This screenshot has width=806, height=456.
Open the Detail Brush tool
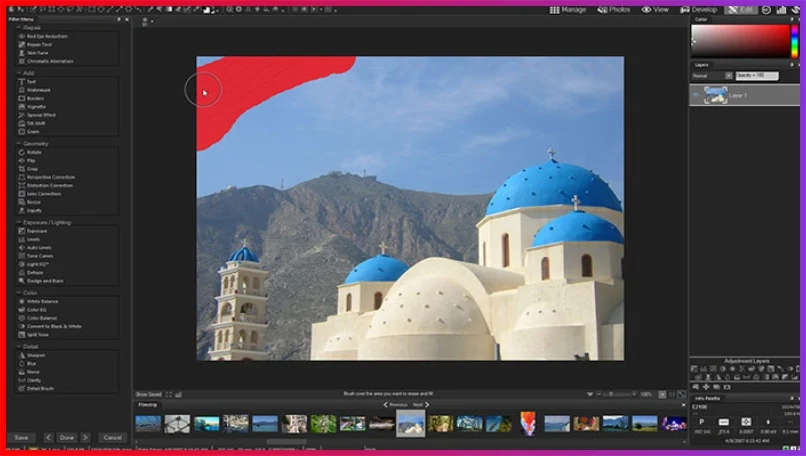click(36, 389)
